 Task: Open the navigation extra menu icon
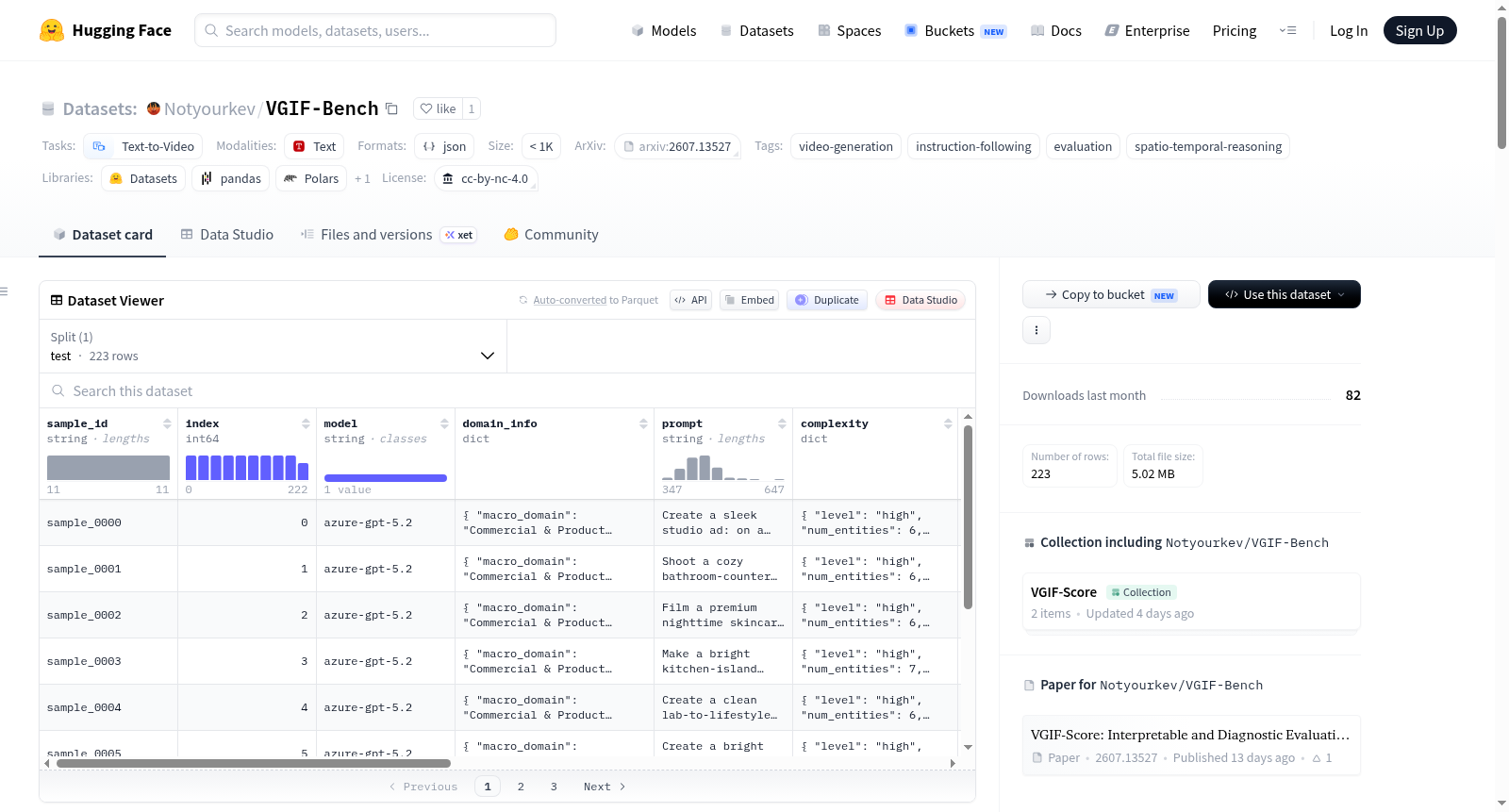pos(1287,30)
